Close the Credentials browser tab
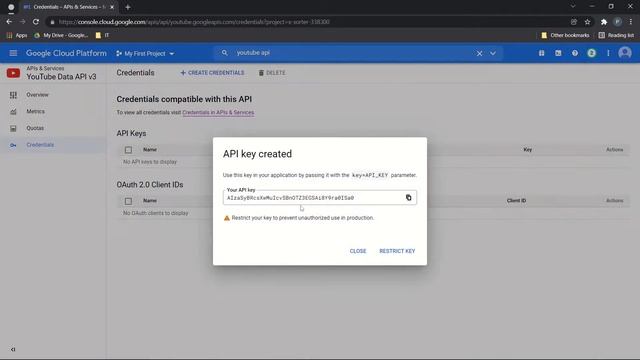Screen dimensions: 640x360 (112, 7)
